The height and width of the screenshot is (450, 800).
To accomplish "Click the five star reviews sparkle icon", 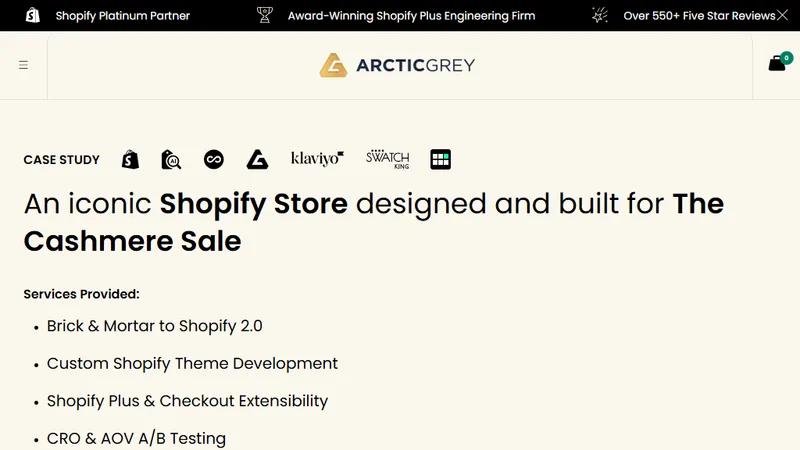I will (600, 15).
